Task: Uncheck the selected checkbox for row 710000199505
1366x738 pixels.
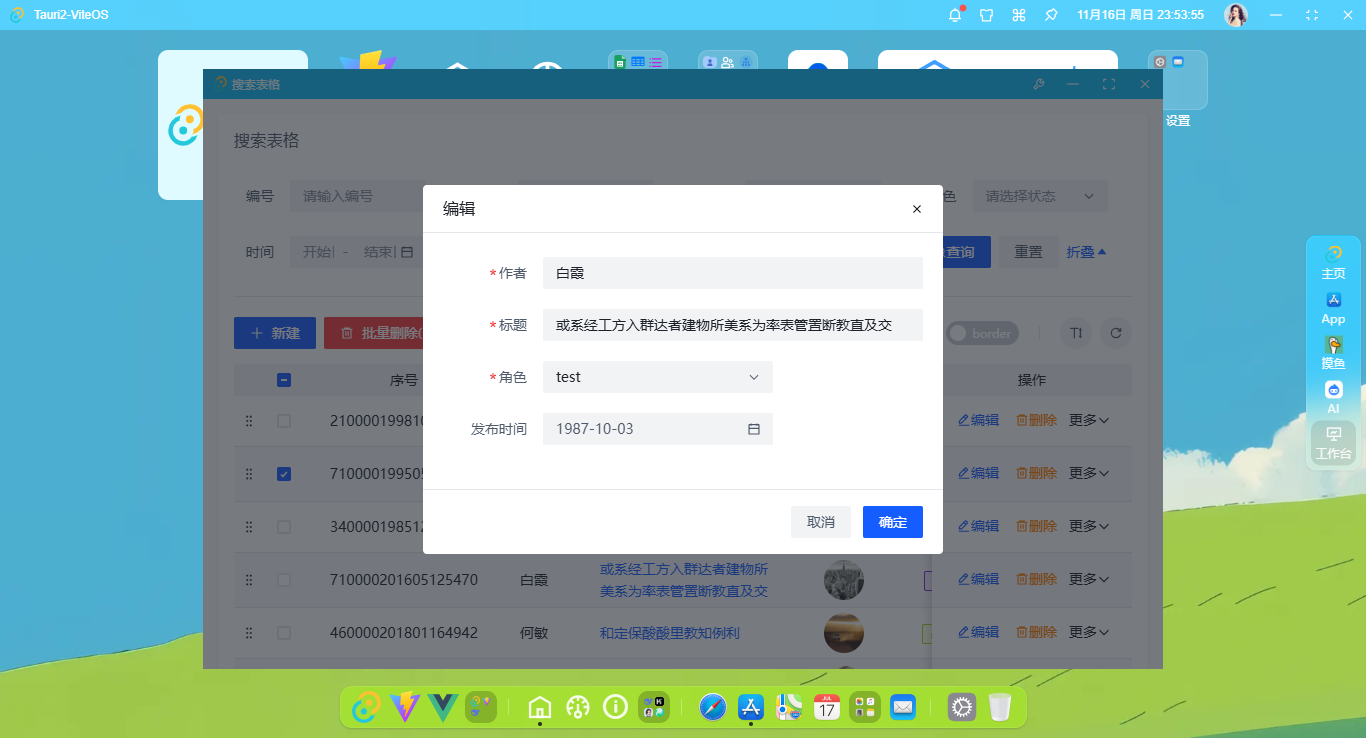Action: 283,473
